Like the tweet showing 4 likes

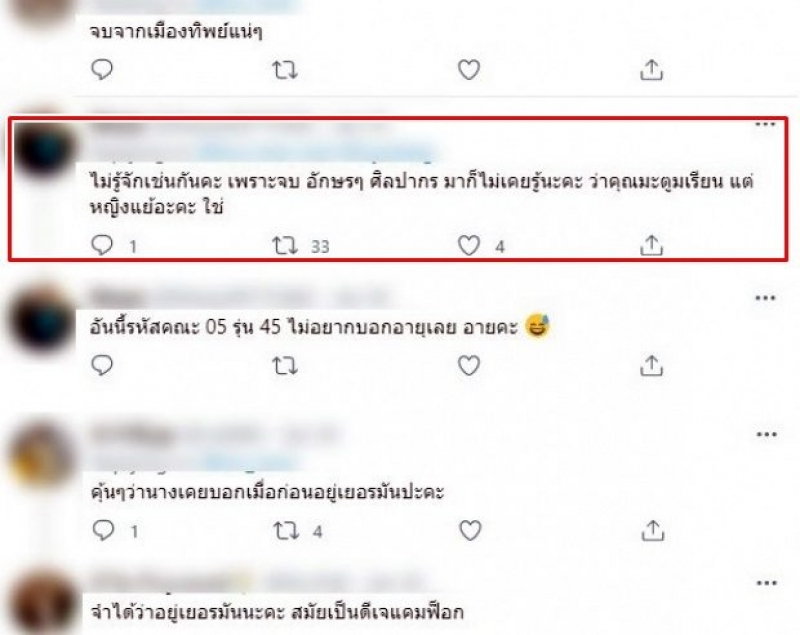468,246
